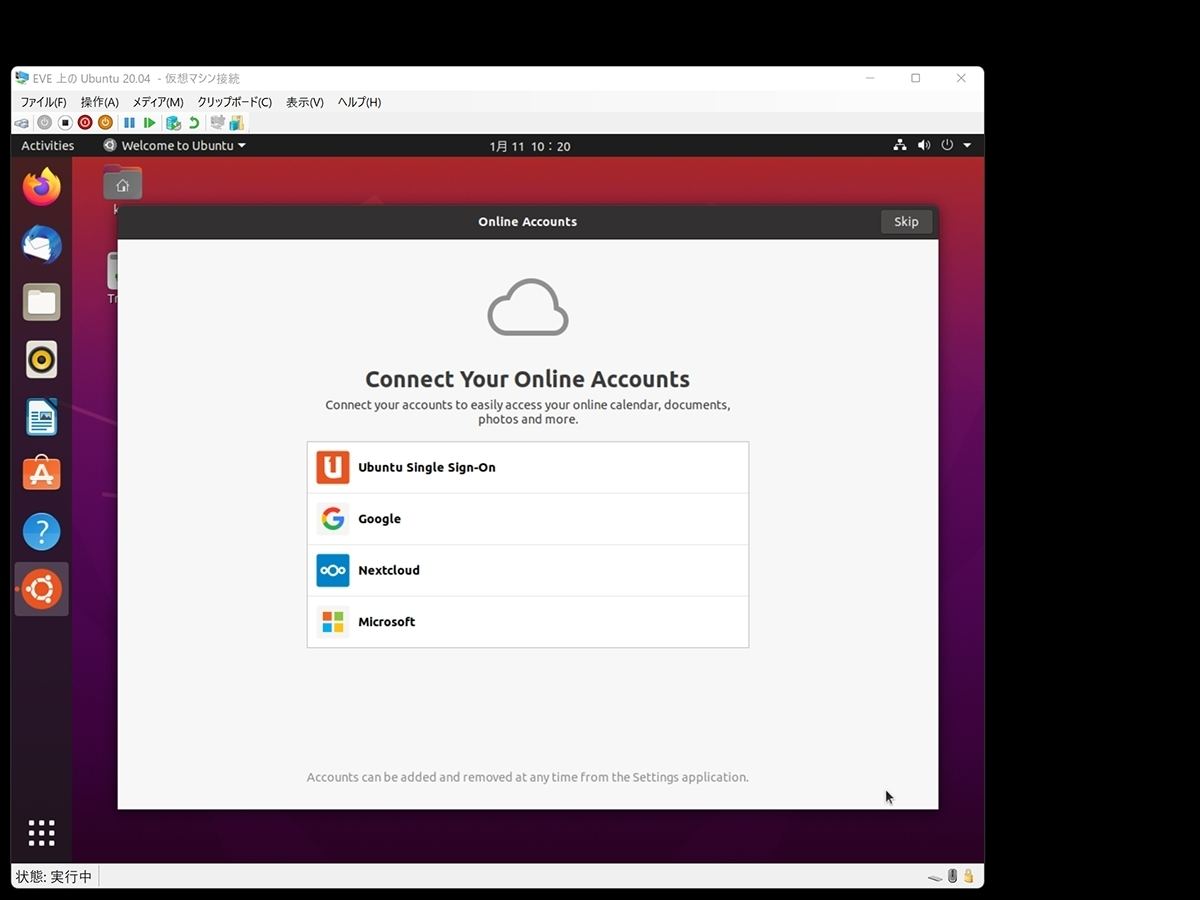Click the keyboard icon in status bar
The image size is (1200, 900).
pos(935,877)
